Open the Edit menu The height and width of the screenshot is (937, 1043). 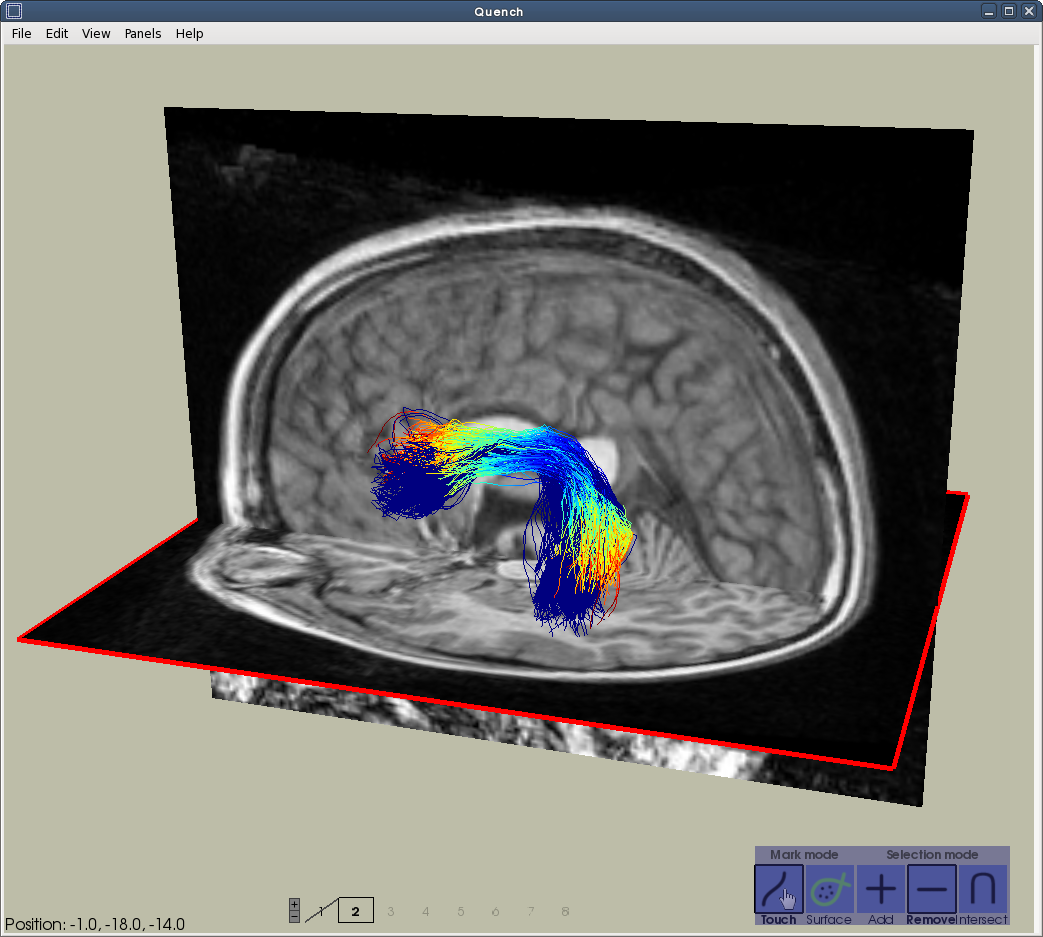click(57, 33)
